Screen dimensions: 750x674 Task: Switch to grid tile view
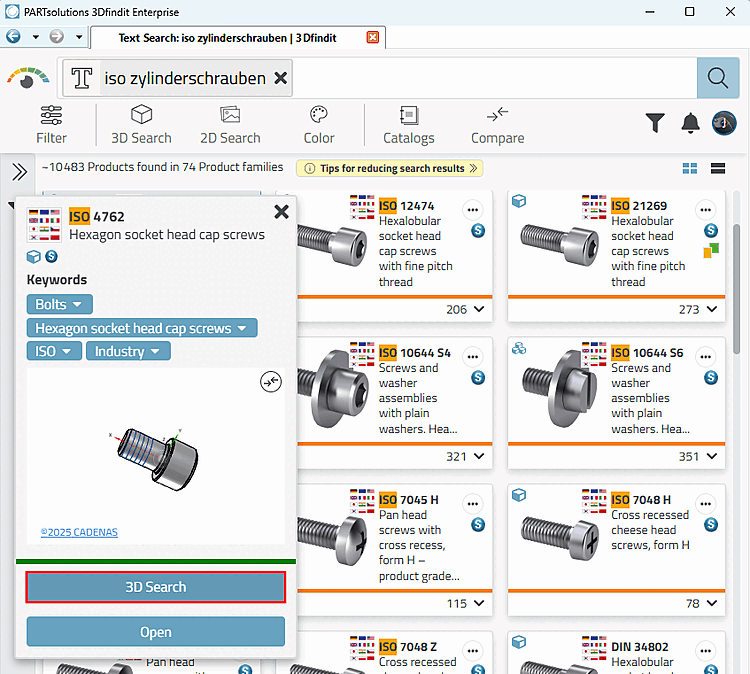(x=690, y=168)
